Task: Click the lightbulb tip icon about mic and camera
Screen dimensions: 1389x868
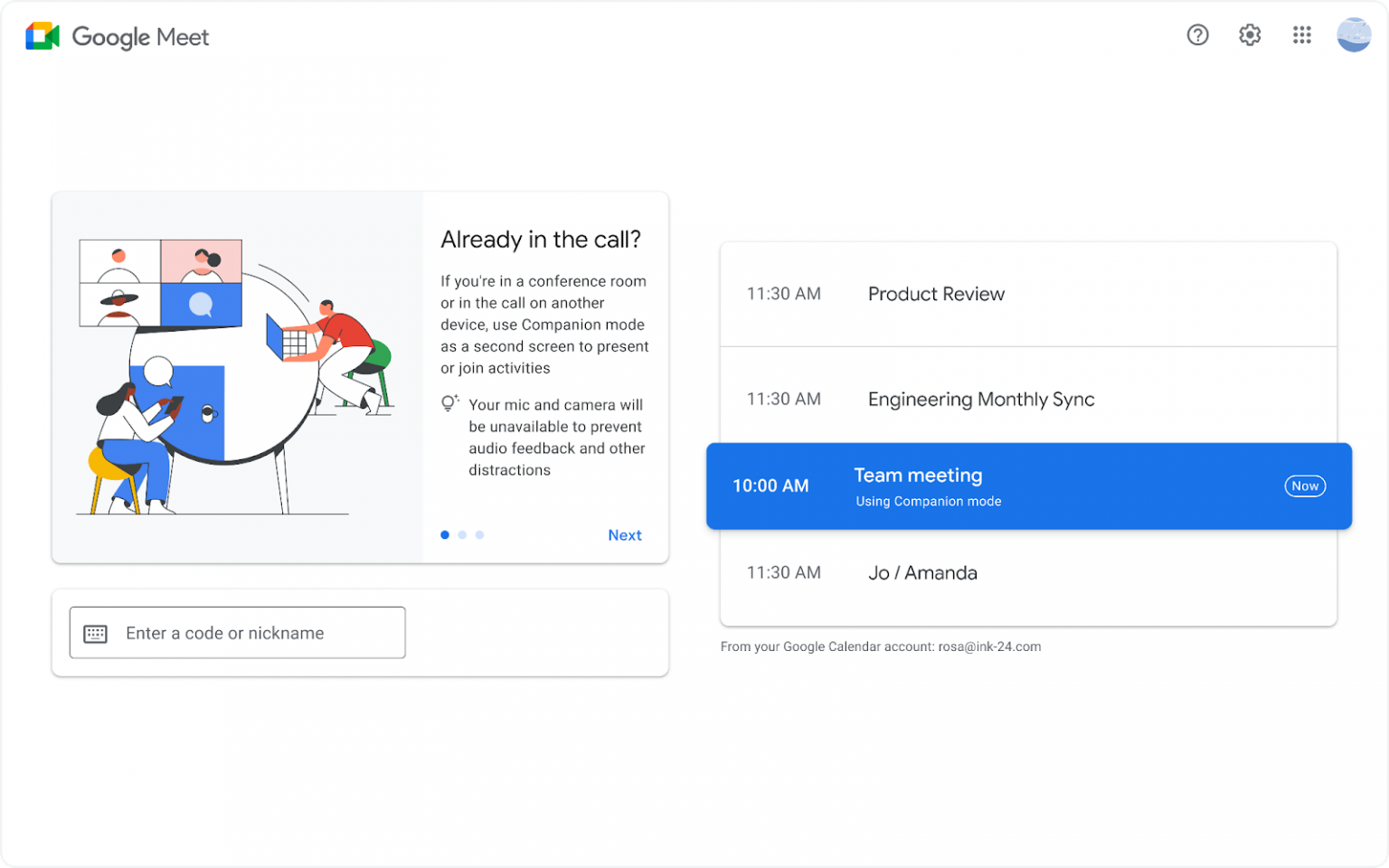Action: tap(449, 402)
